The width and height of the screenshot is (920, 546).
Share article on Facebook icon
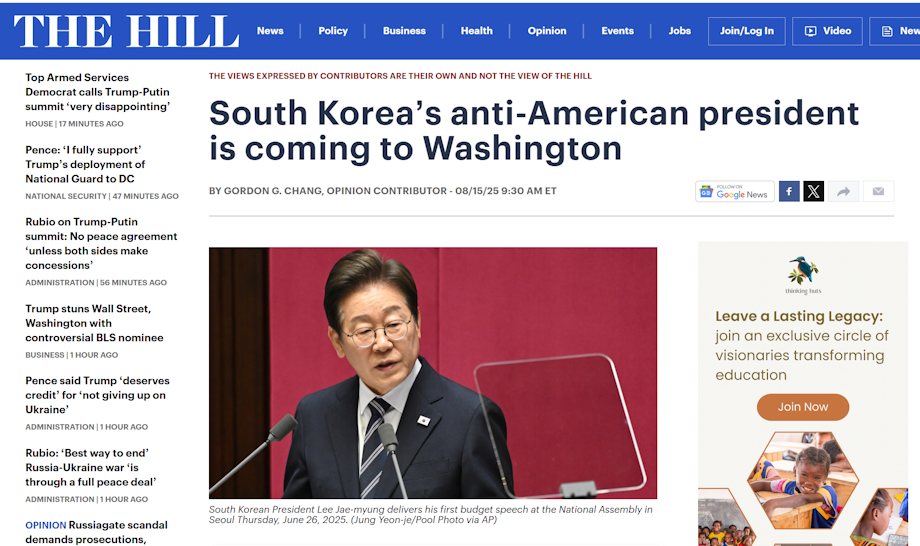tap(789, 191)
